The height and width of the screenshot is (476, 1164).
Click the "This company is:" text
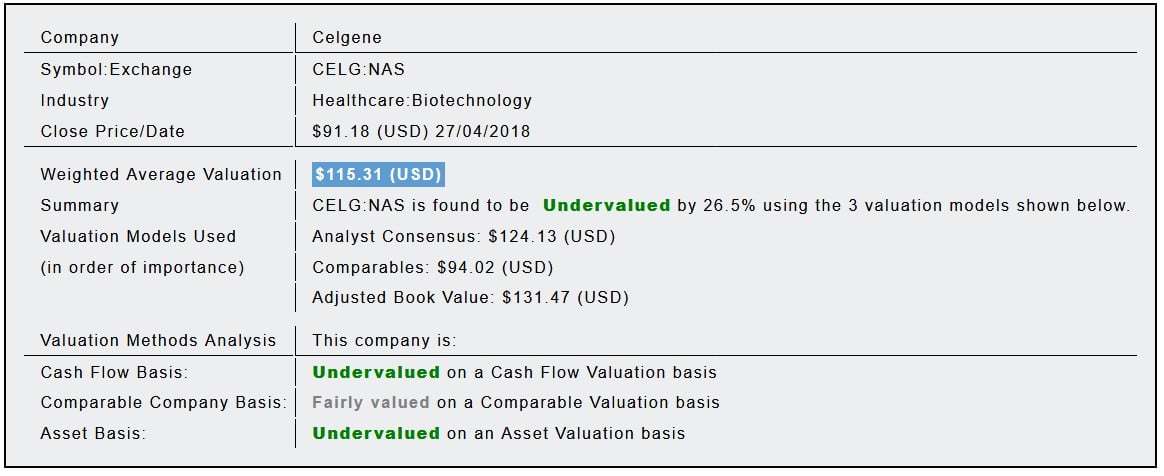point(384,340)
